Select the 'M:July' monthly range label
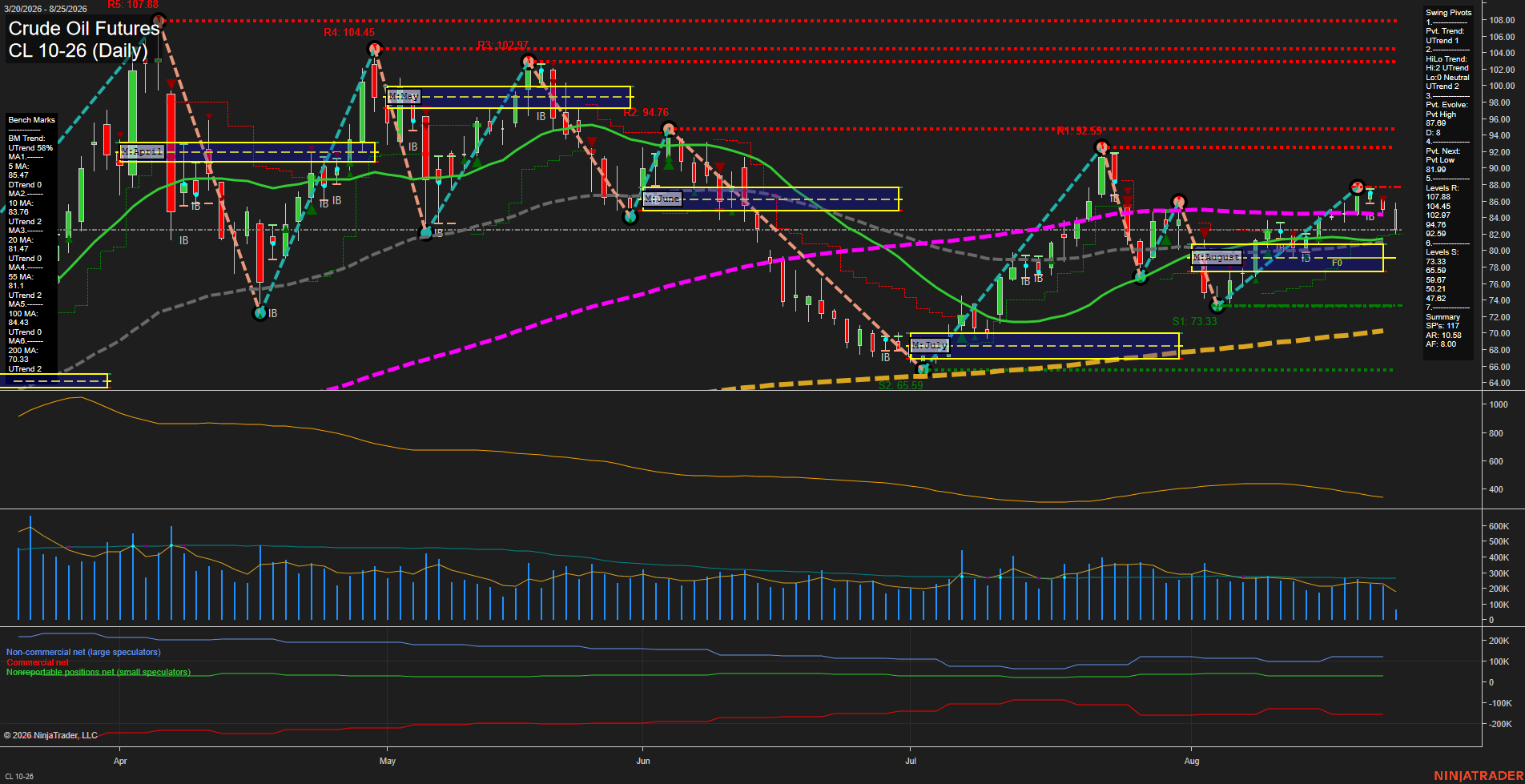The height and width of the screenshot is (784, 1525). [930, 345]
